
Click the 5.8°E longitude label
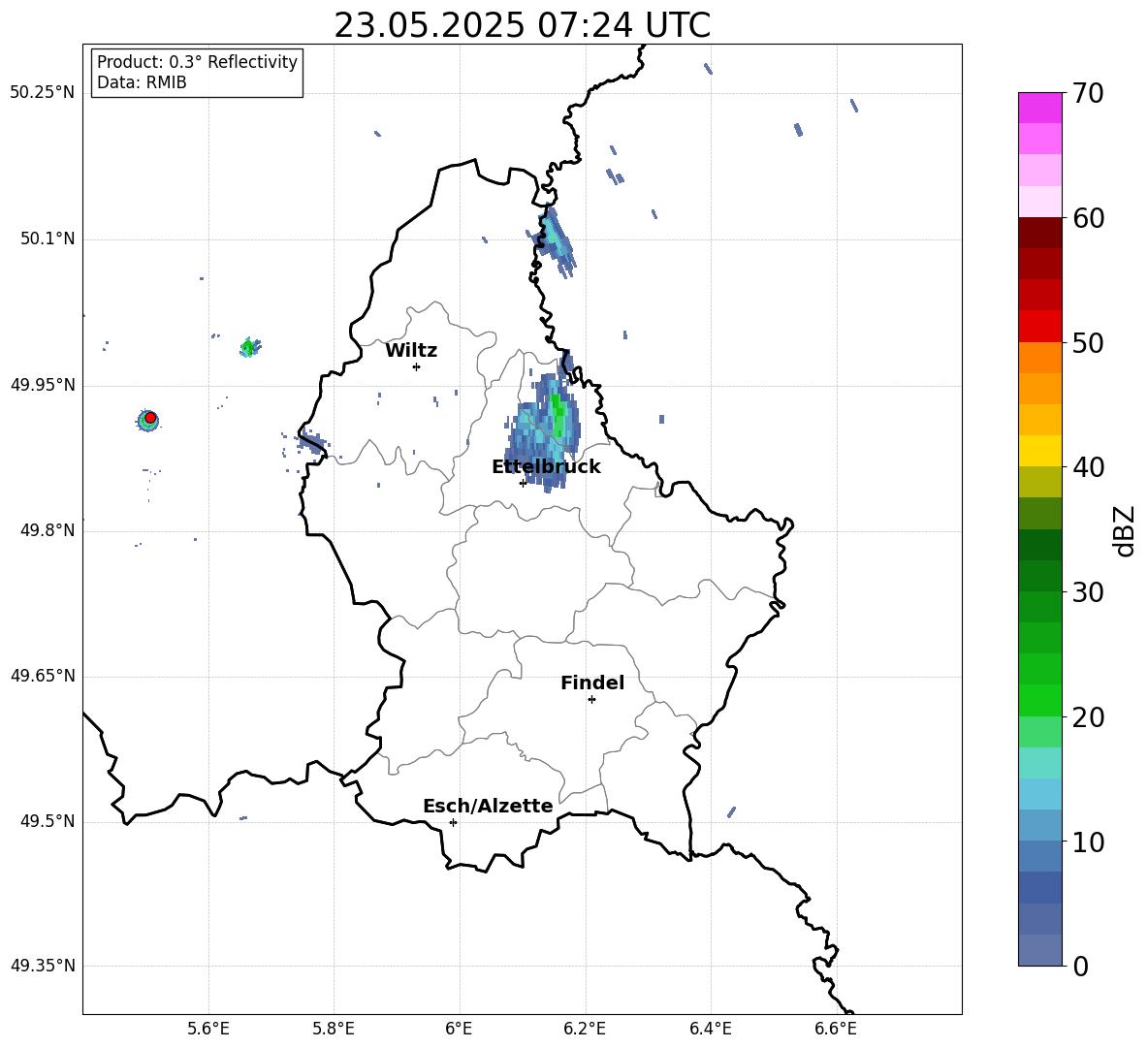(x=334, y=1029)
